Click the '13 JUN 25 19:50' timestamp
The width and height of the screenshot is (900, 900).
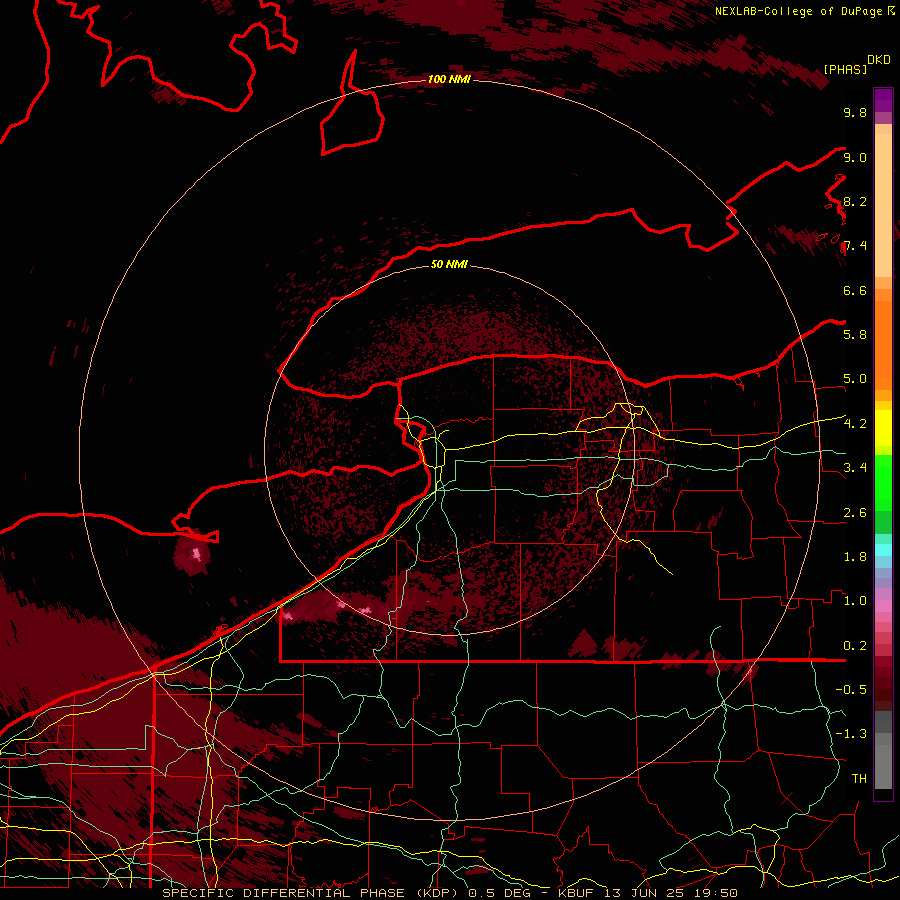pos(672,893)
